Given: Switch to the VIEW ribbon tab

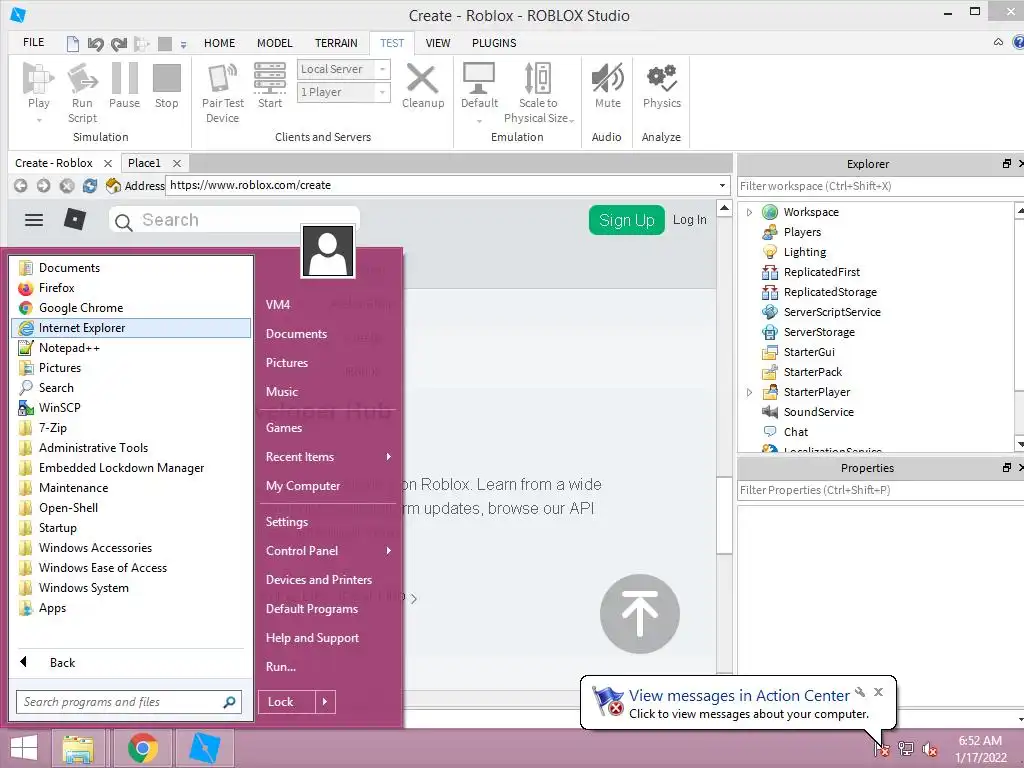Looking at the screenshot, I should (x=438, y=43).
